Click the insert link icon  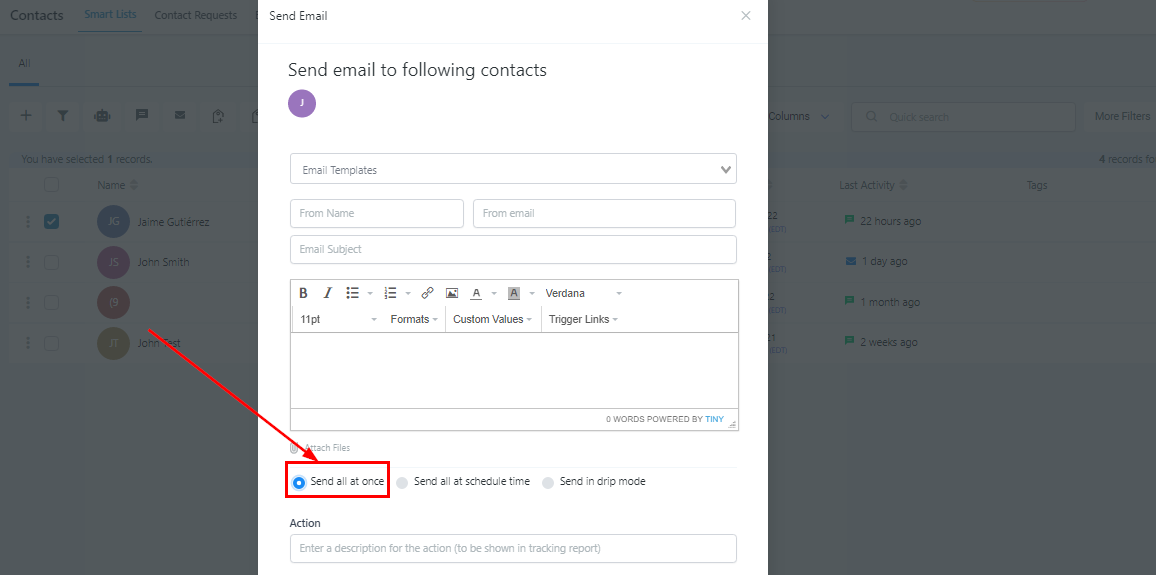point(427,293)
